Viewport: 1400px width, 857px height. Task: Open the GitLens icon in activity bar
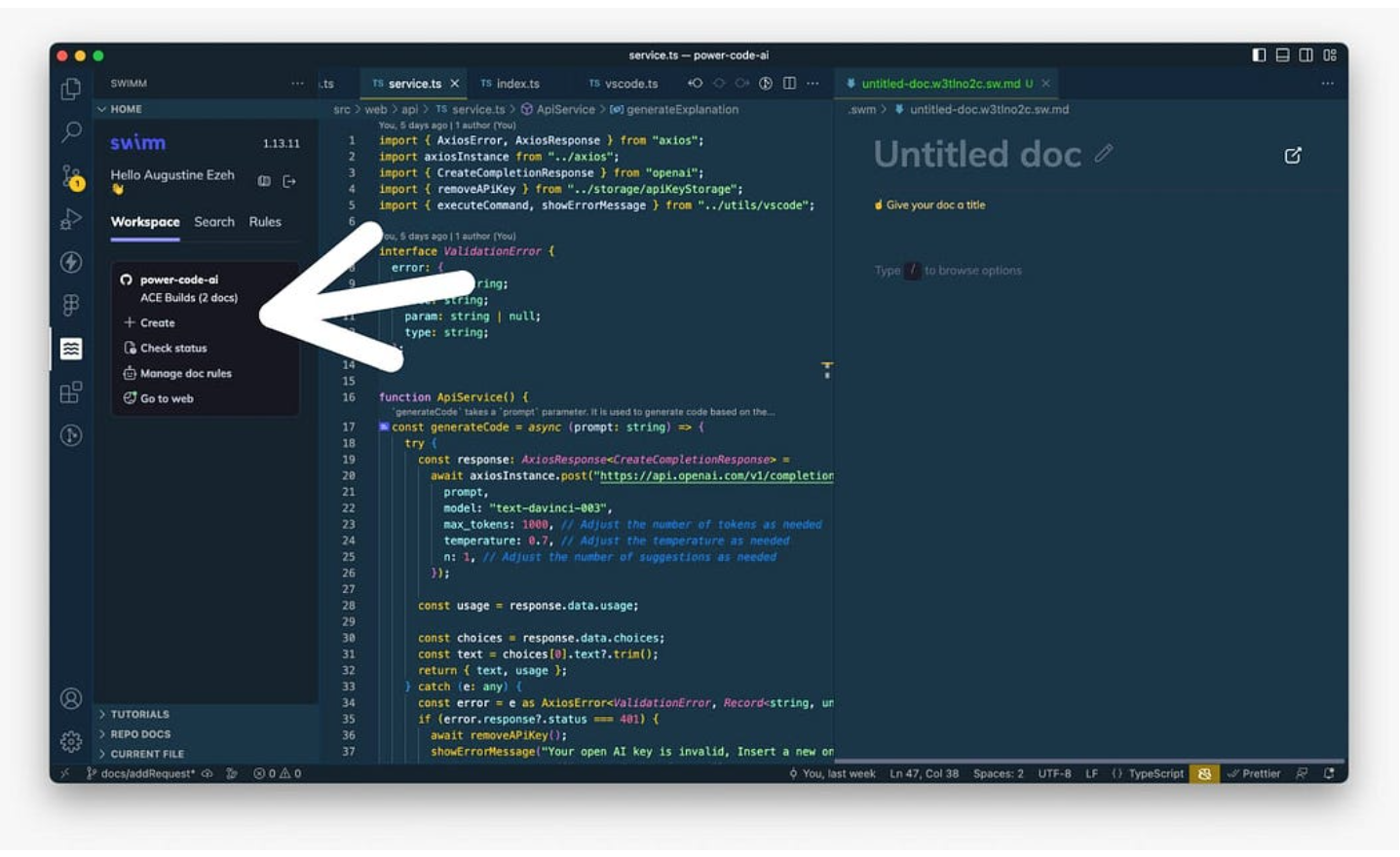pos(71,435)
